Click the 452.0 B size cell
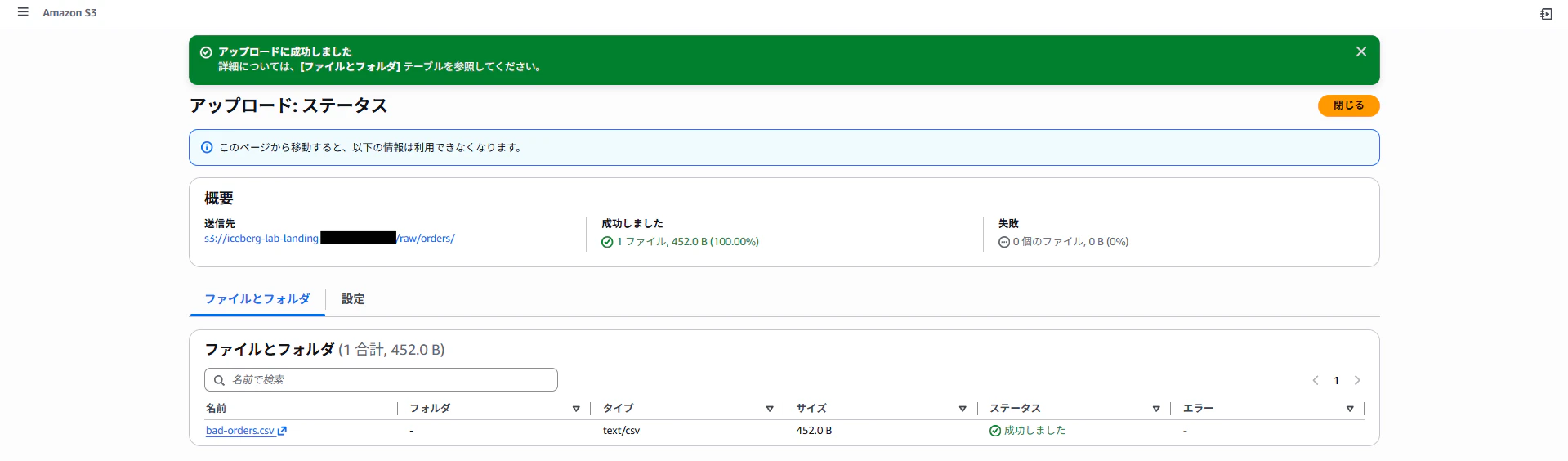The image size is (1568, 461). (x=814, y=431)
